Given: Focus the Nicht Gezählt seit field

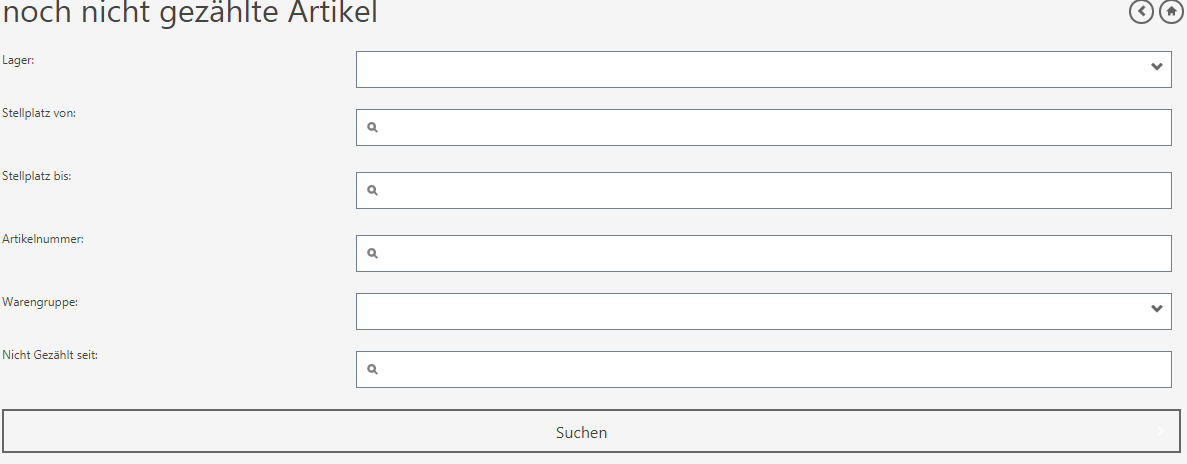Looking at the screenshot, I should [770, 370].
